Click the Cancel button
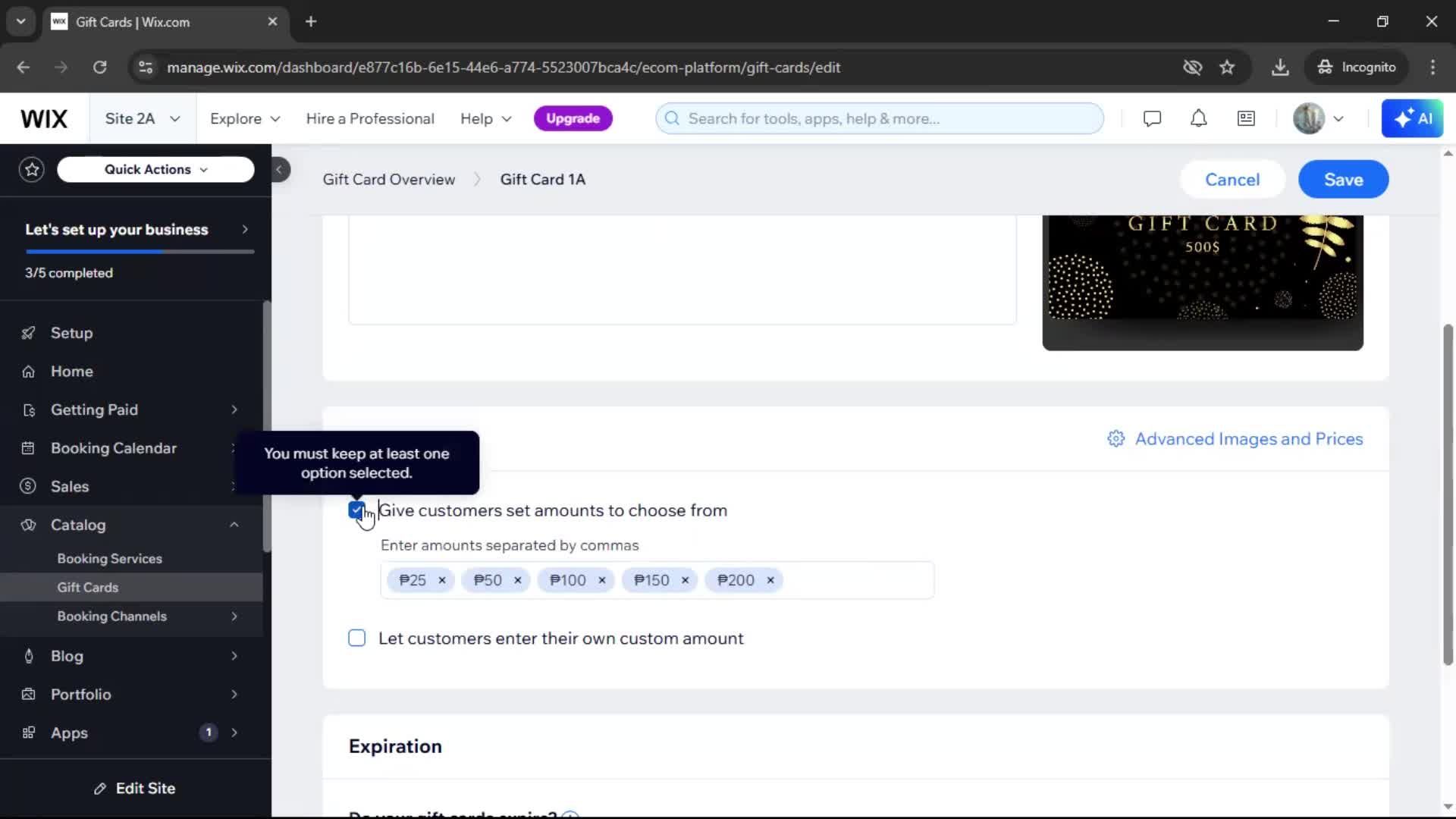This screenshot has height=819, width=1456. (1232, 180)
